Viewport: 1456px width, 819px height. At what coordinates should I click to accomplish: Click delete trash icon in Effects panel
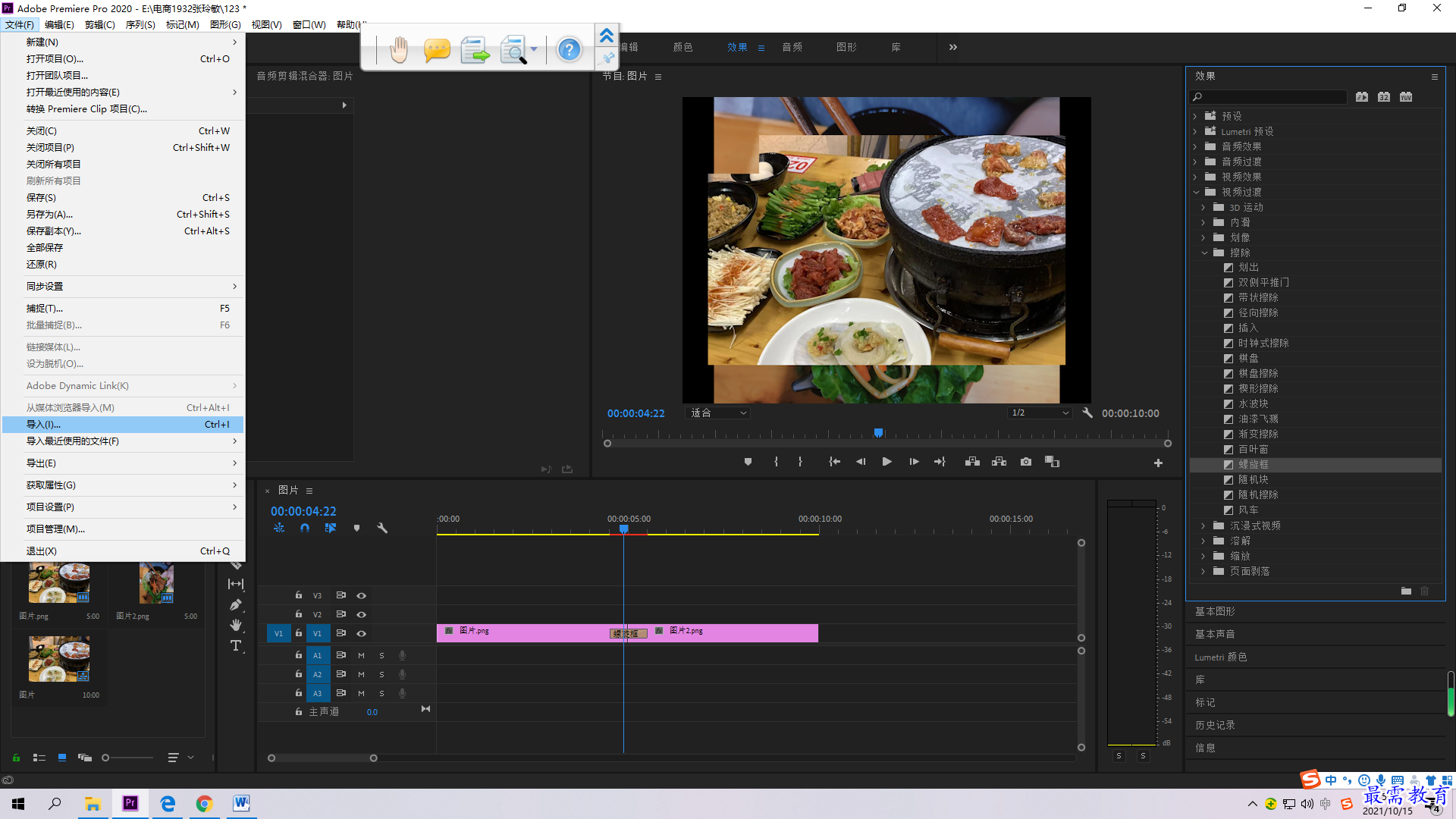pyautogui.click(x=1424, y=591)
